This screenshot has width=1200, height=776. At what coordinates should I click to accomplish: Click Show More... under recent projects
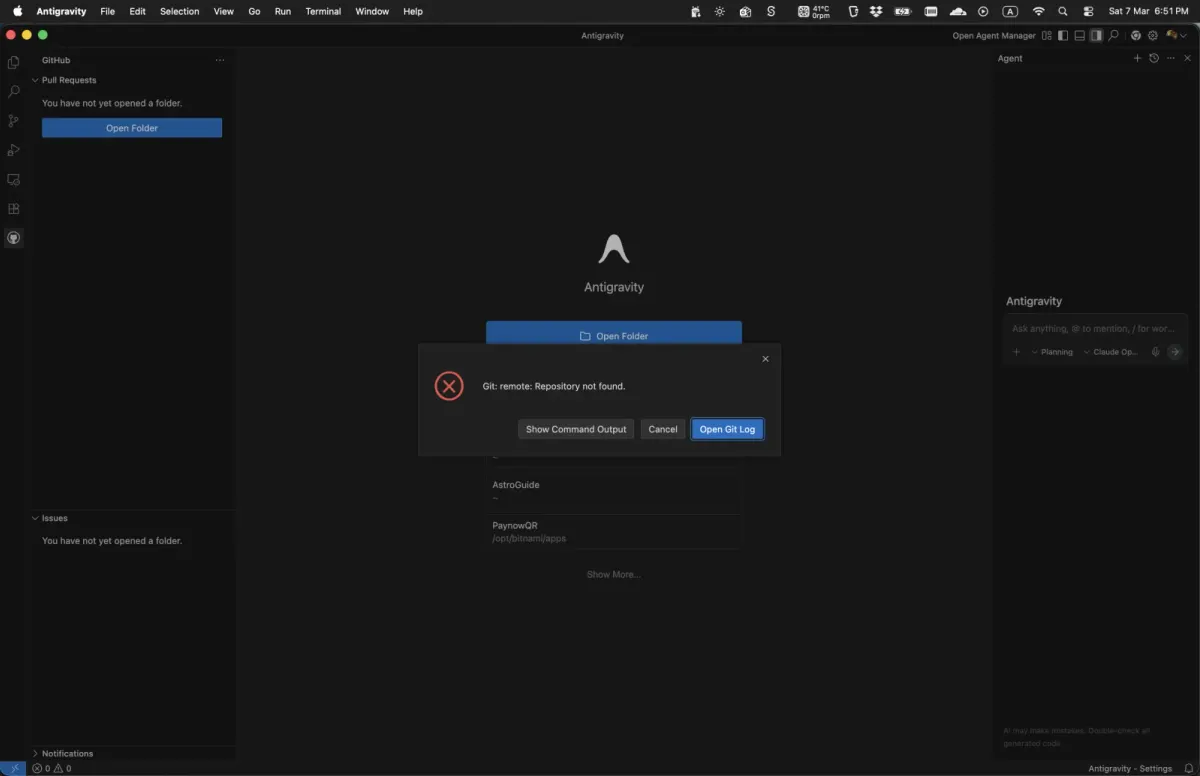(x=613, y=574)
